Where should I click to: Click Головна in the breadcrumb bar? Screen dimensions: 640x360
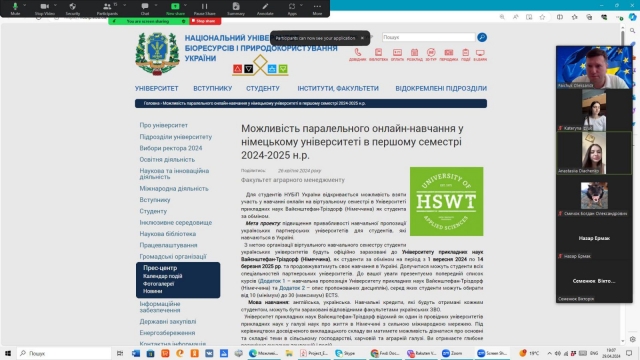(x=151, y=103)
